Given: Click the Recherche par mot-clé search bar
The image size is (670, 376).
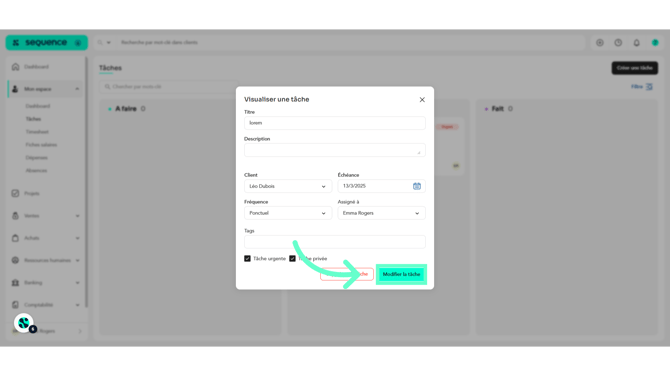Looking at the screenshot, I should pyautogui.click(x=350, y=43).
